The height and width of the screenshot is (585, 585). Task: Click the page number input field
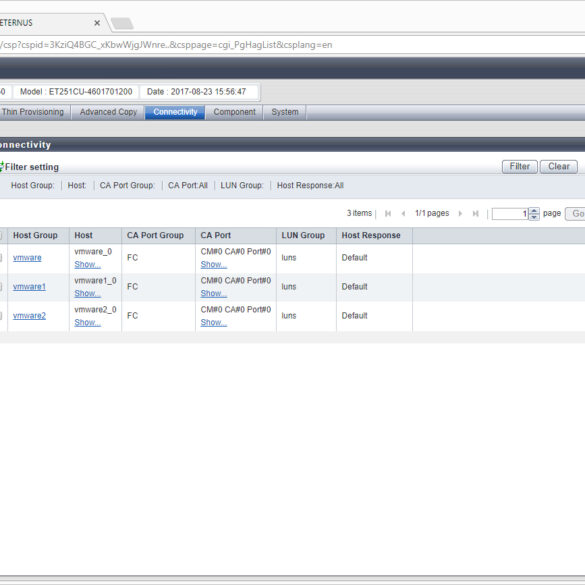point(510,213)
